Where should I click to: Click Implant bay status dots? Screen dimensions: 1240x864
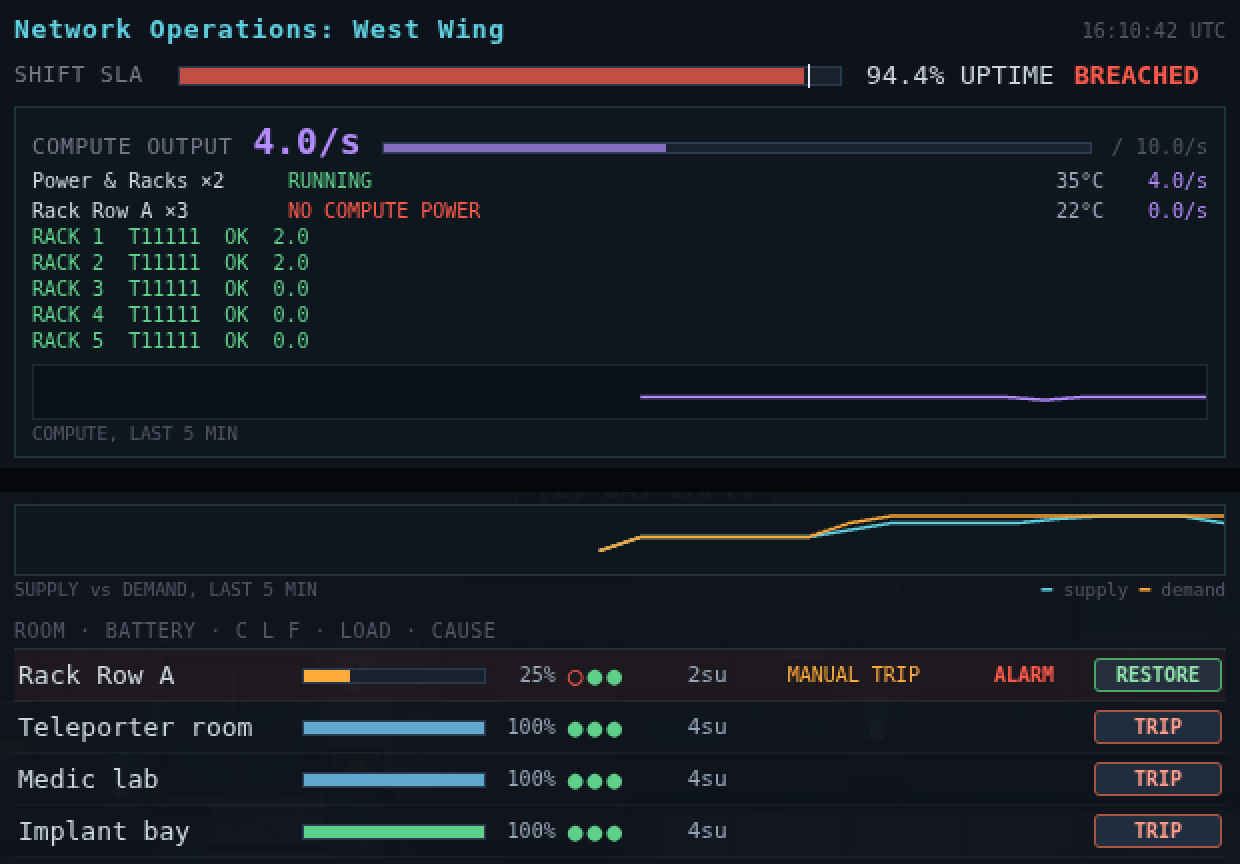(x=595, y=833)
